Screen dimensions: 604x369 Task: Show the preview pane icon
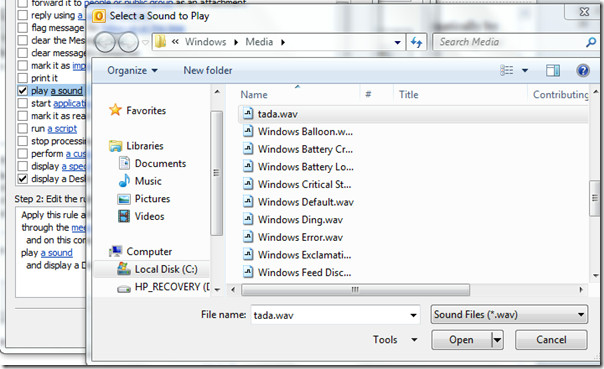(553, 70)
